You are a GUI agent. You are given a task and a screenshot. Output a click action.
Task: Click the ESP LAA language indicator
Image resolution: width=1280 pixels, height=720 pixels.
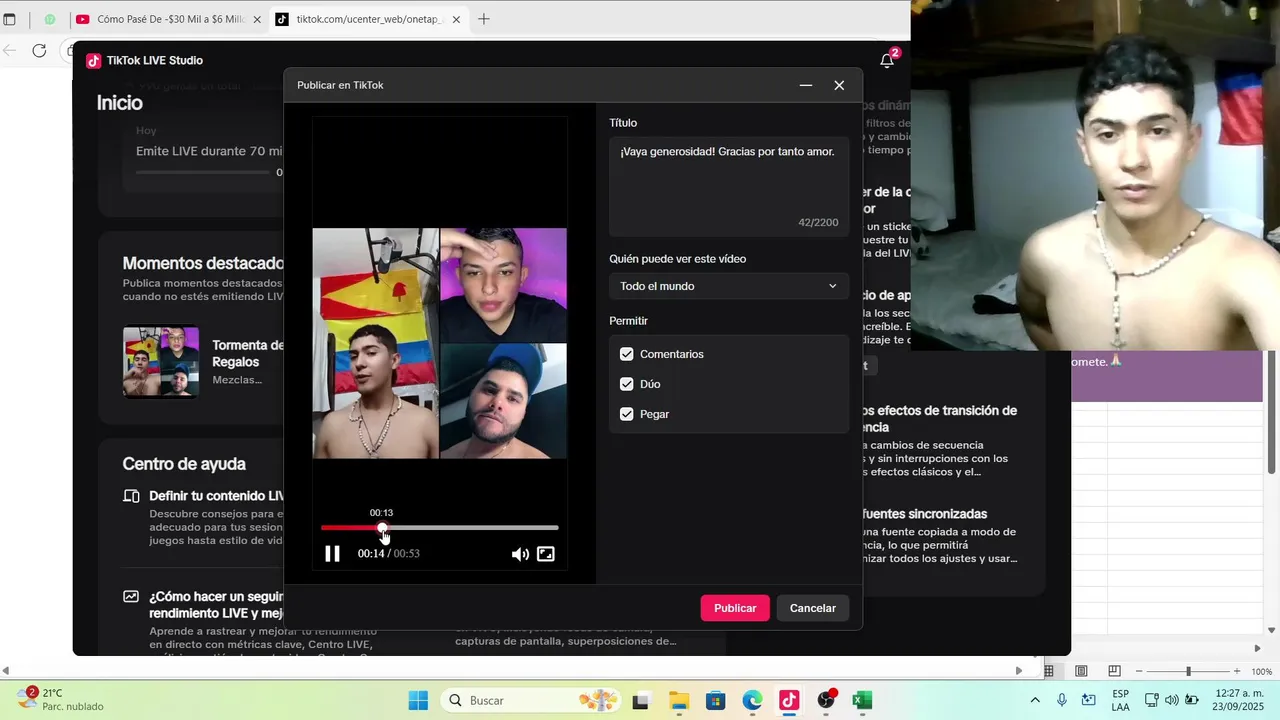[x=1121, y=700]
